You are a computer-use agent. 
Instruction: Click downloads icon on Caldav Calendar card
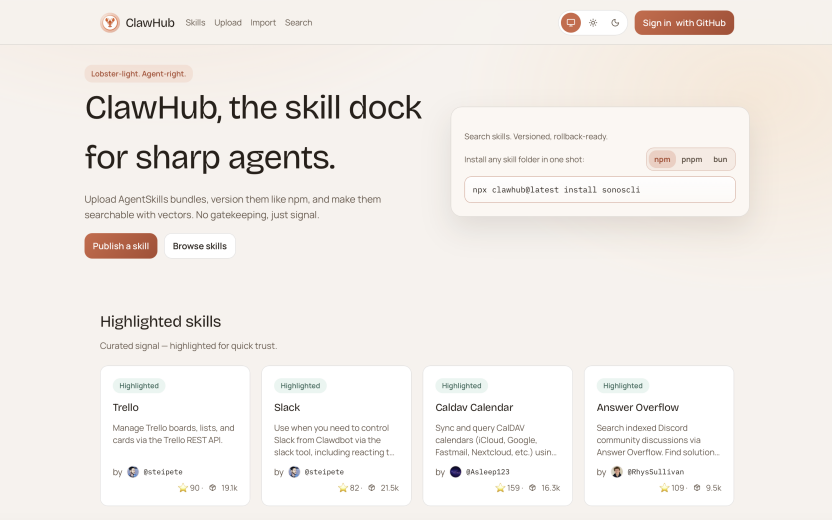(x=532, y=488)
